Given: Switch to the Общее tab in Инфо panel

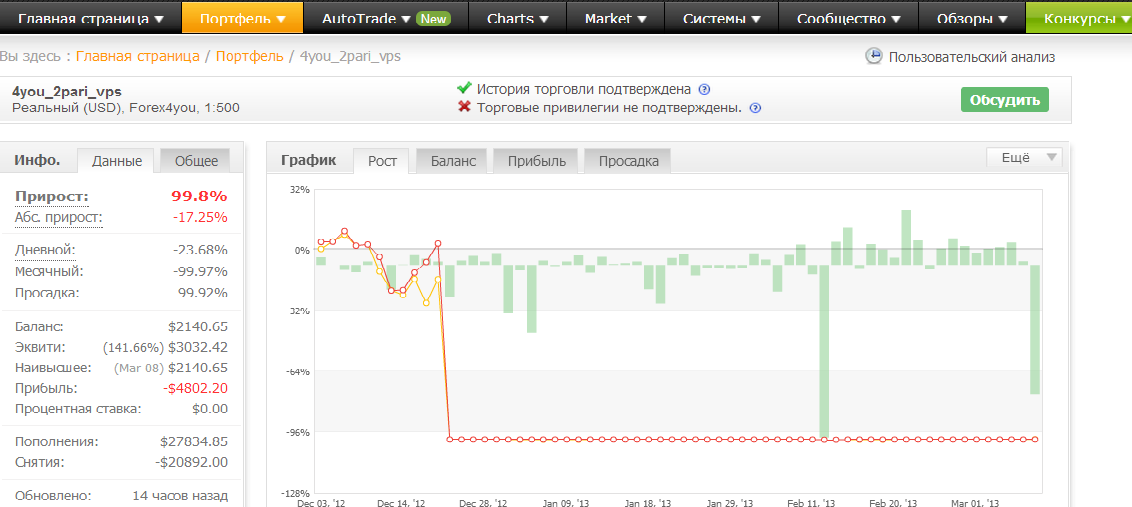Looking at the screenshot, I should 196,161.
